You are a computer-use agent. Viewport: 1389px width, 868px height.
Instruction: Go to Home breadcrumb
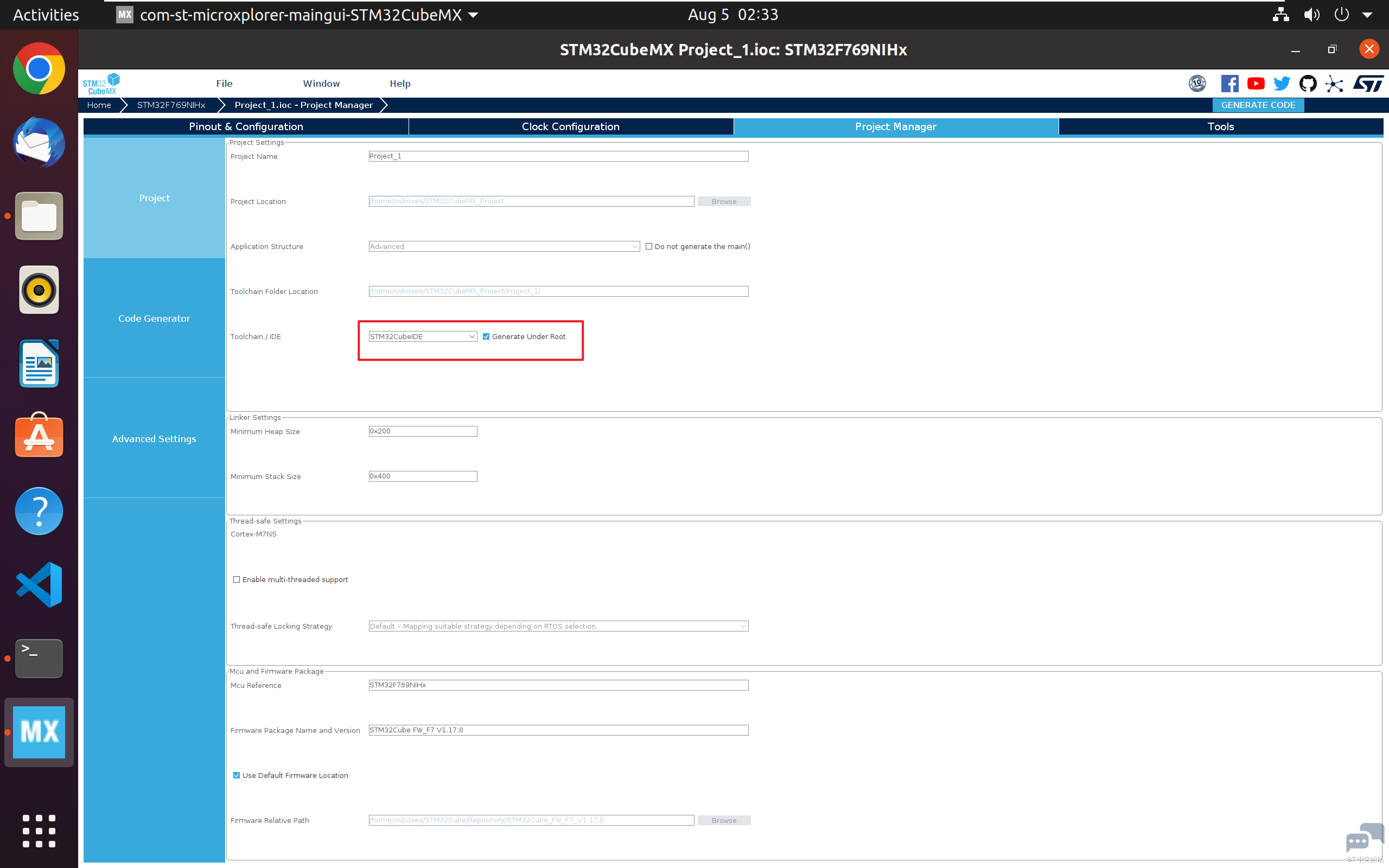(99, 105)
